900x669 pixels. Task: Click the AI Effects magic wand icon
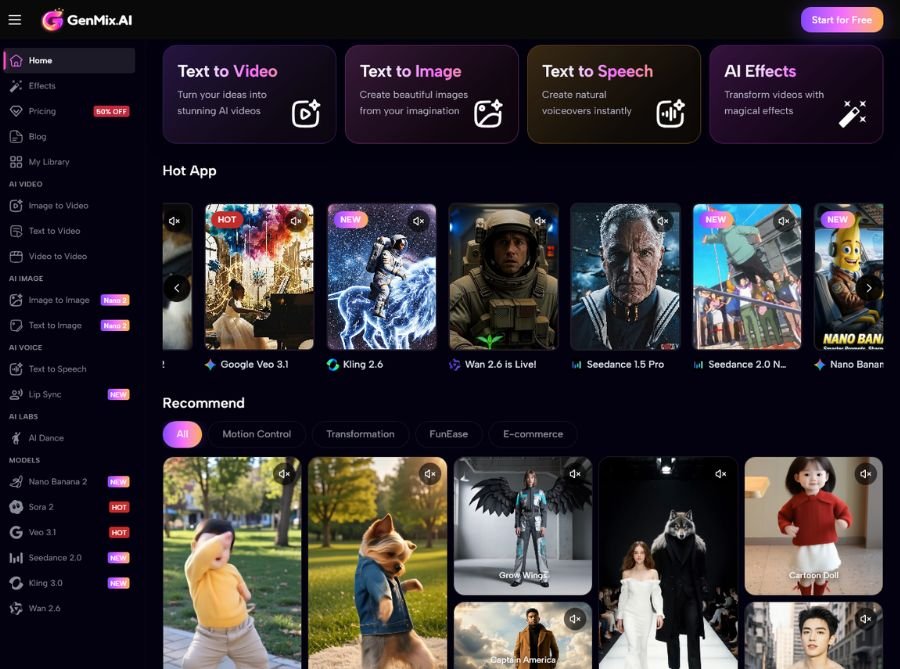[852, 114]
